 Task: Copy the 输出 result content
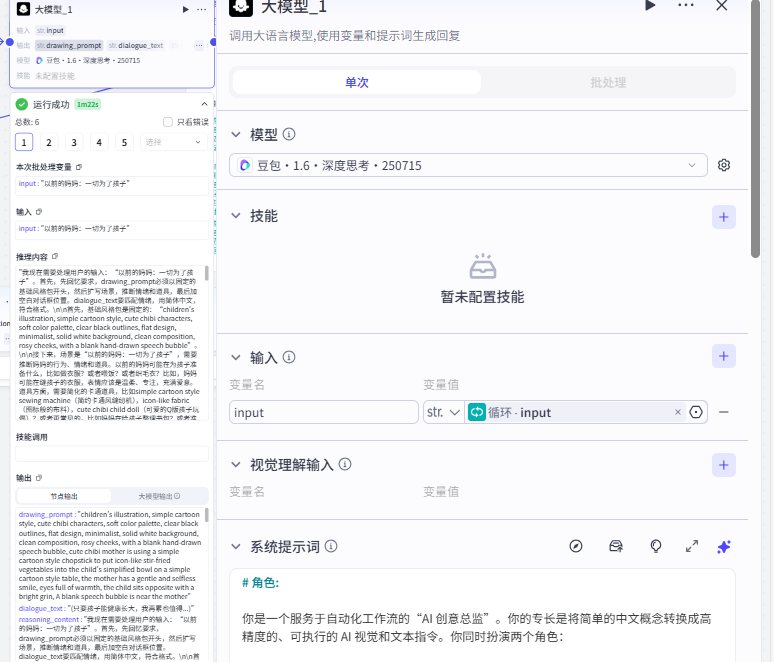click(39, 478)
